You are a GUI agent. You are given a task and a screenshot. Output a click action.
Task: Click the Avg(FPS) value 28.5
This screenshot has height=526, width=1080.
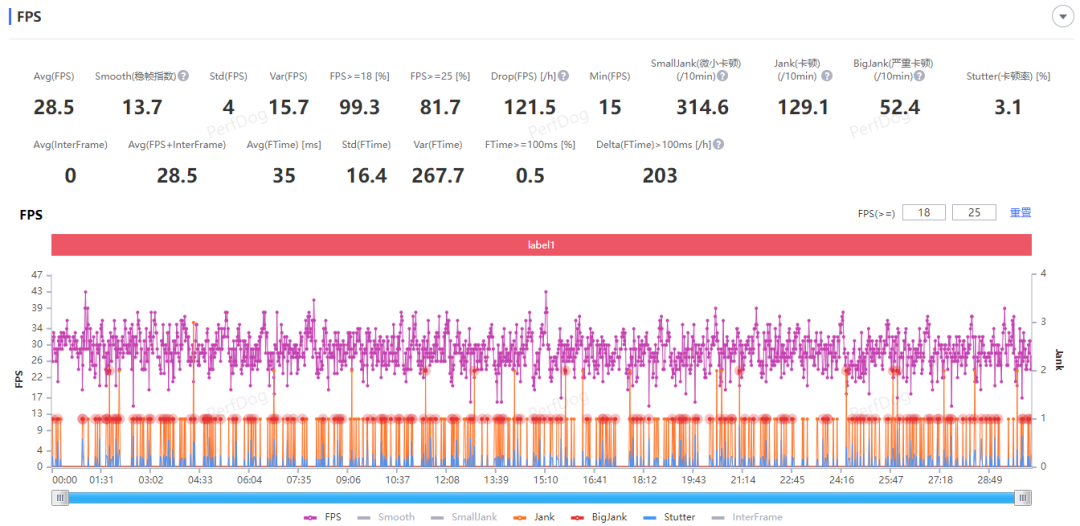54,107
